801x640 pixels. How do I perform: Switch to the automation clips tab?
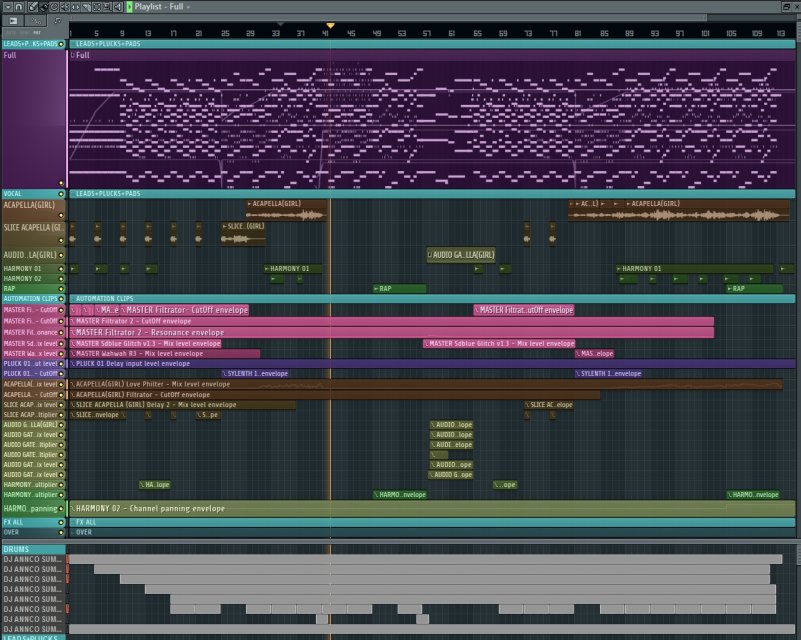[x=36, y=21]
